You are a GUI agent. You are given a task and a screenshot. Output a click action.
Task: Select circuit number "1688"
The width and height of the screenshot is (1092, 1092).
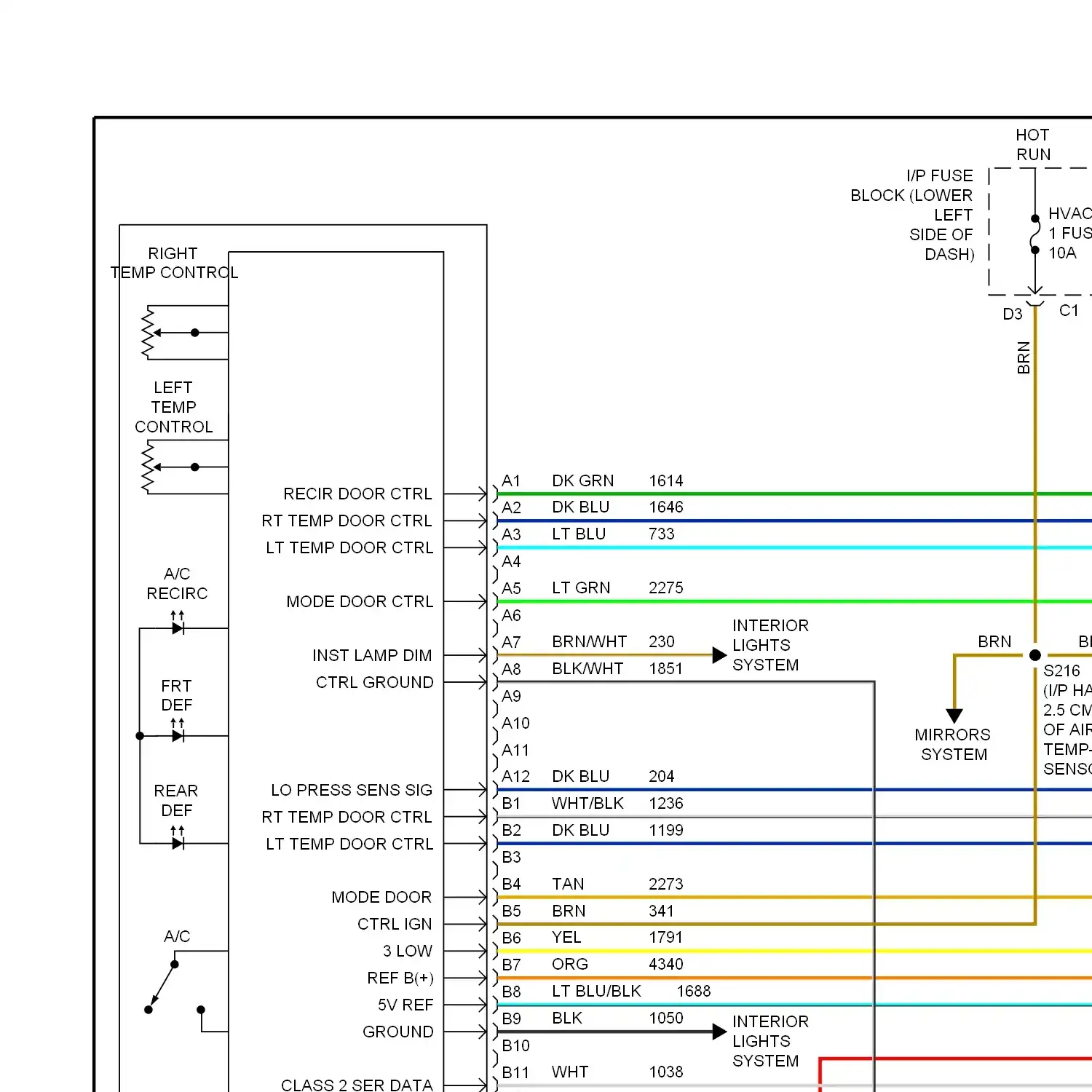694,991
